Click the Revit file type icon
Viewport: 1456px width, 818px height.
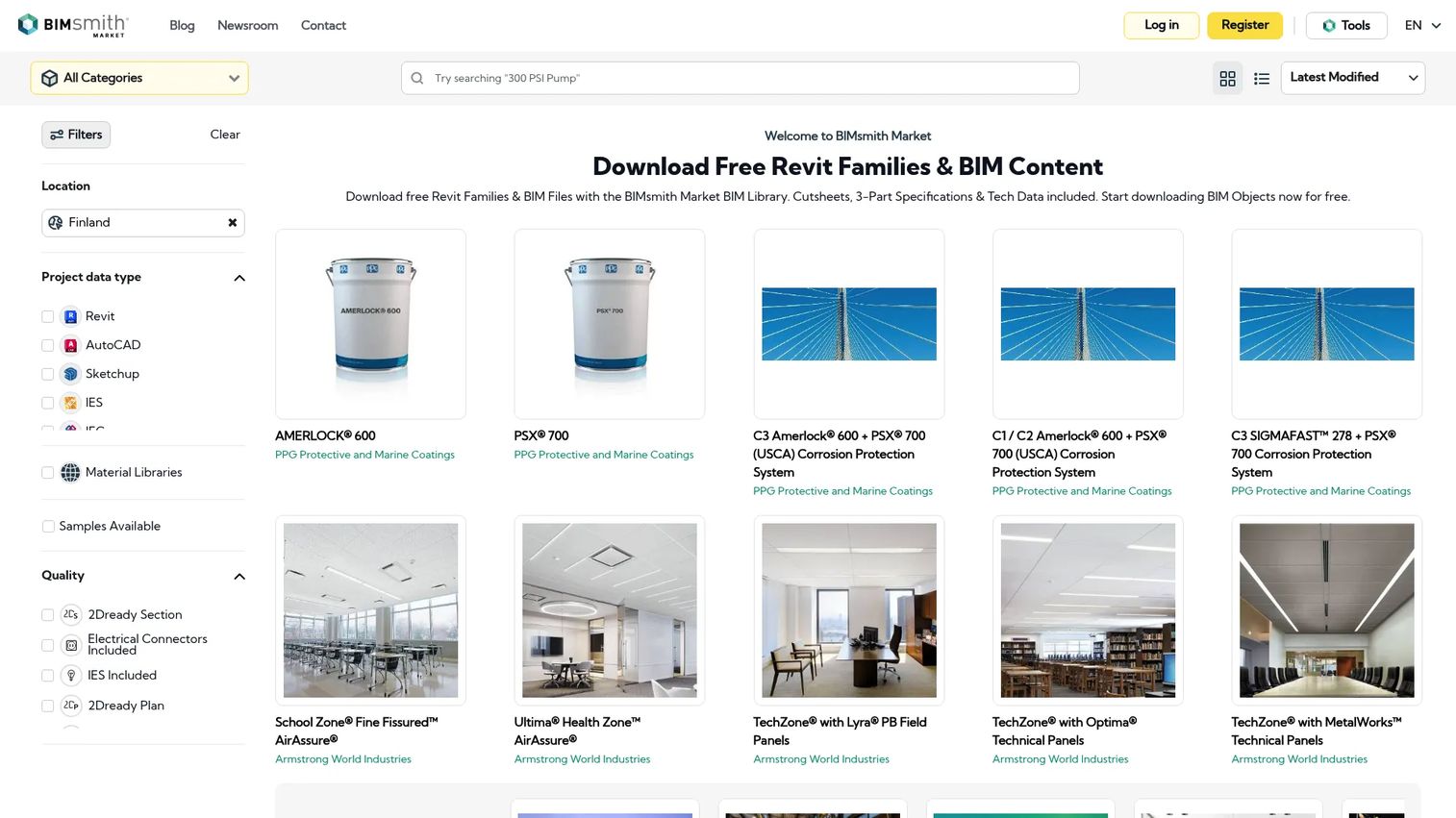(70, 316)
